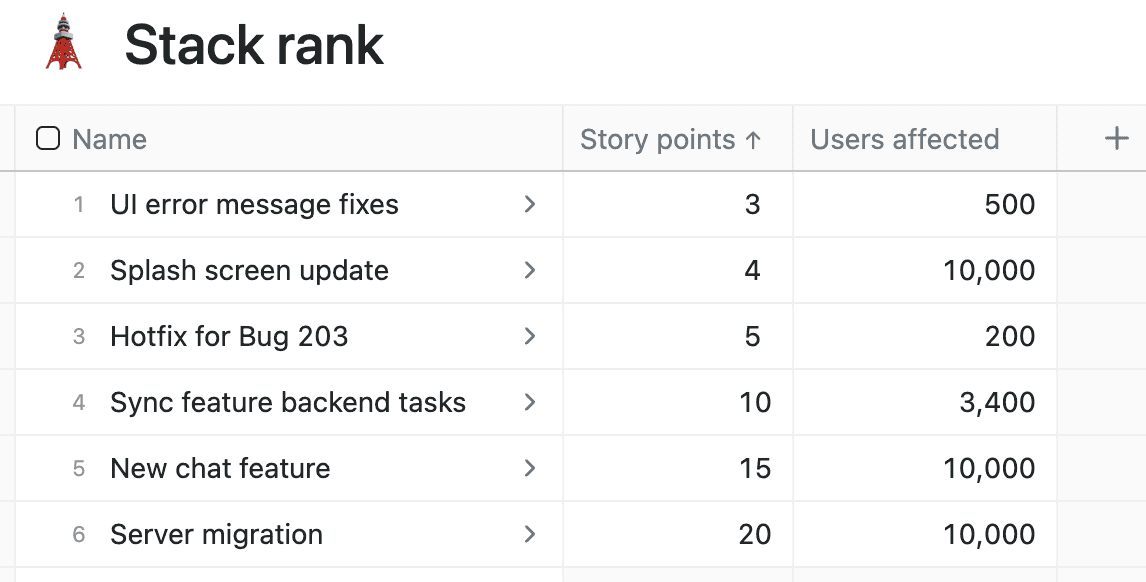Image resolution: width=1146 pixels, height=582 pixels.
Task: Click the Users affected cell showing 500
Action: [1011, 204]
